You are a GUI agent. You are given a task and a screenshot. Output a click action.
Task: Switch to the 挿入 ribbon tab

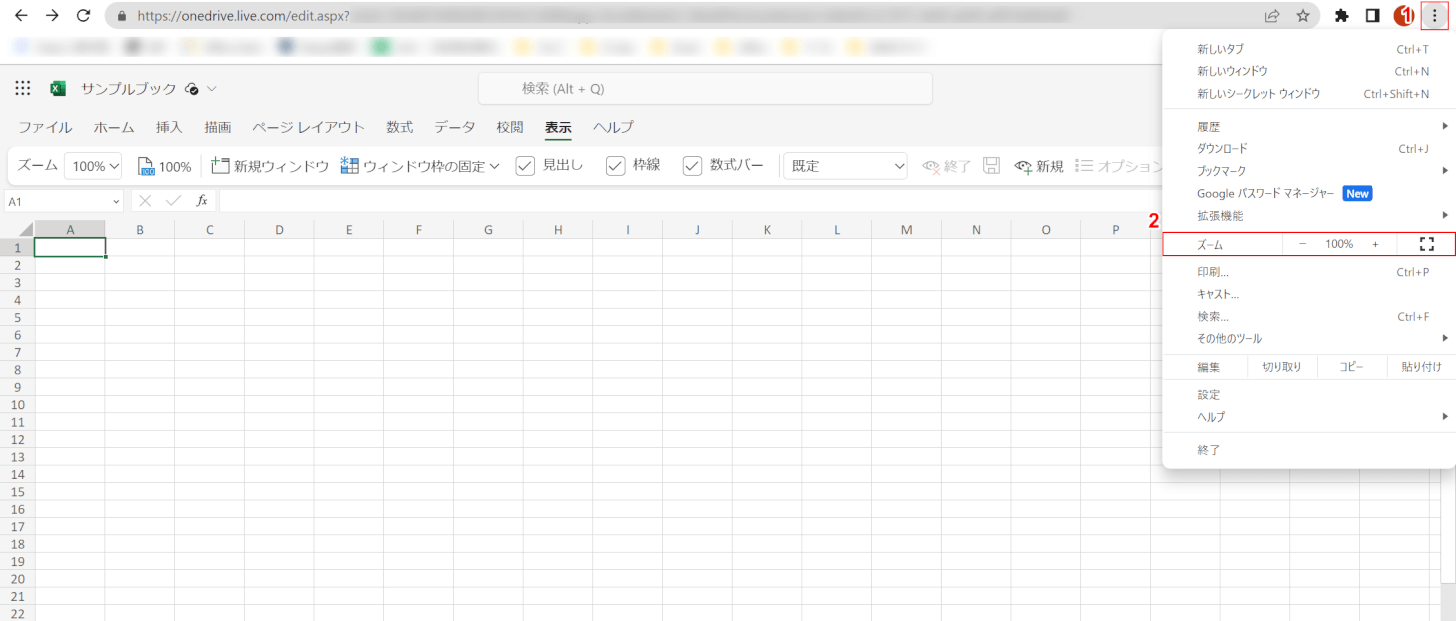(169, 127)
